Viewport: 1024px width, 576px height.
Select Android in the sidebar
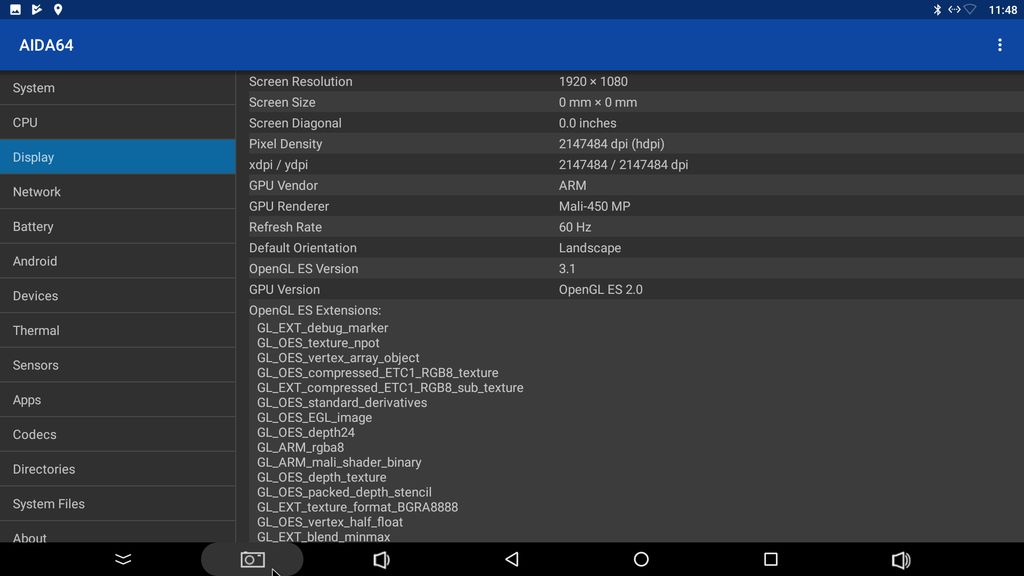[x=117, y=261]
